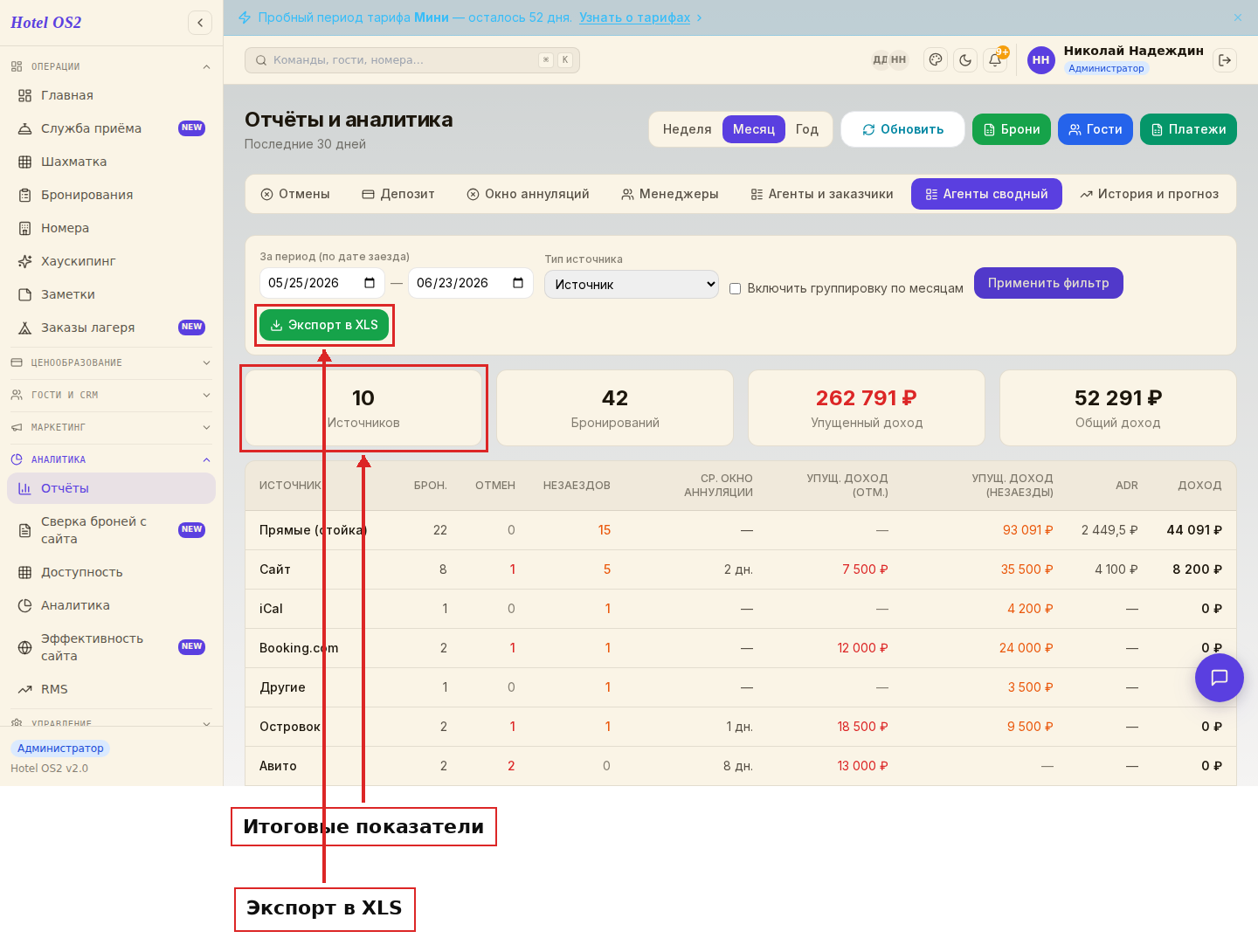The image size is (1258, 952).
Task: Switch period to Неделя
Action: click(687, 129)
